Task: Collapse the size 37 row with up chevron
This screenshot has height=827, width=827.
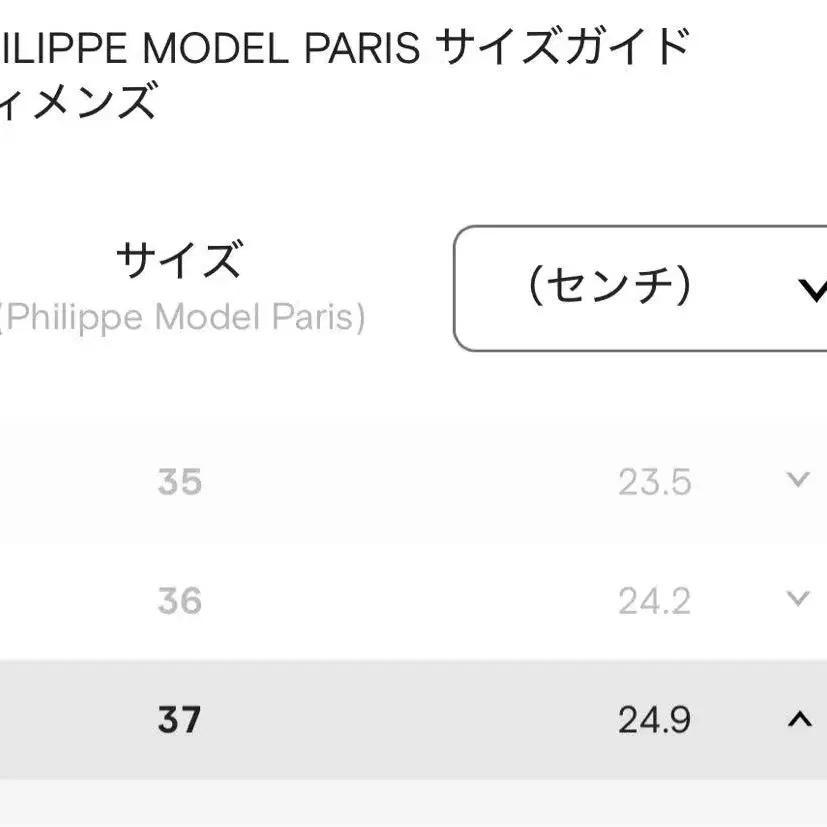Action: [x=800, y=719]
